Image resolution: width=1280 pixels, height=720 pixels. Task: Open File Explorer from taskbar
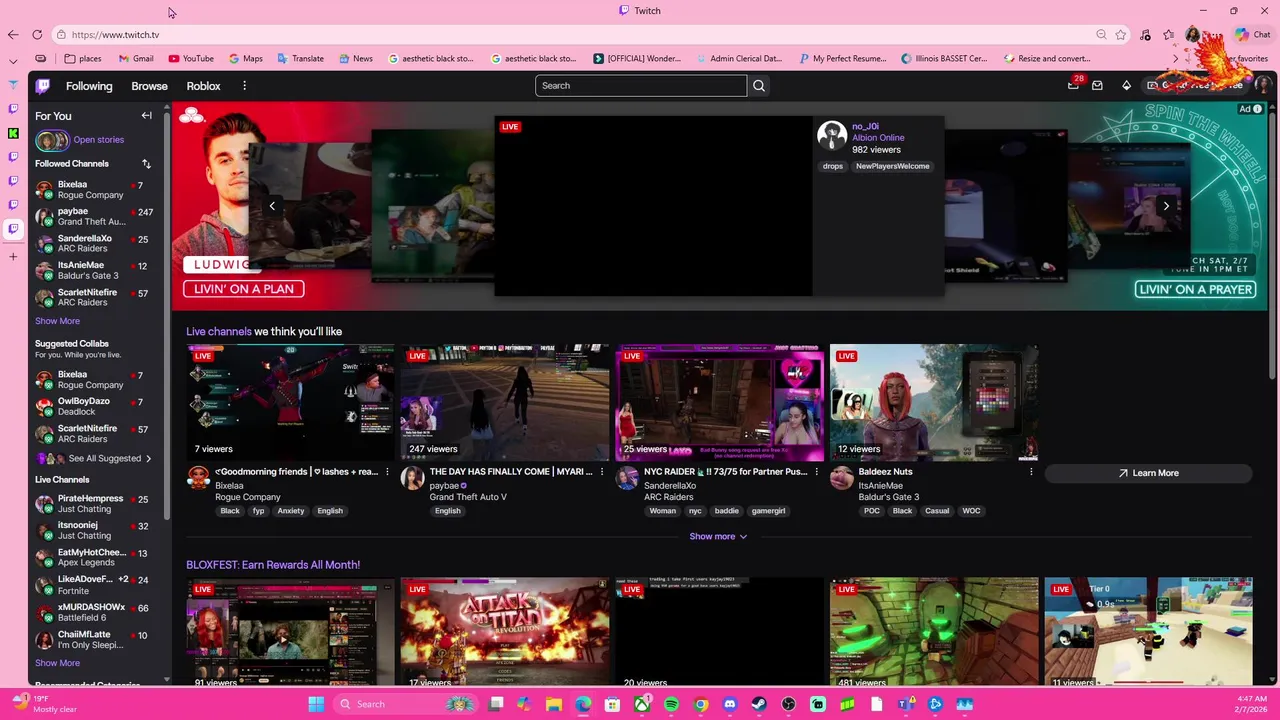coord(554,704)
